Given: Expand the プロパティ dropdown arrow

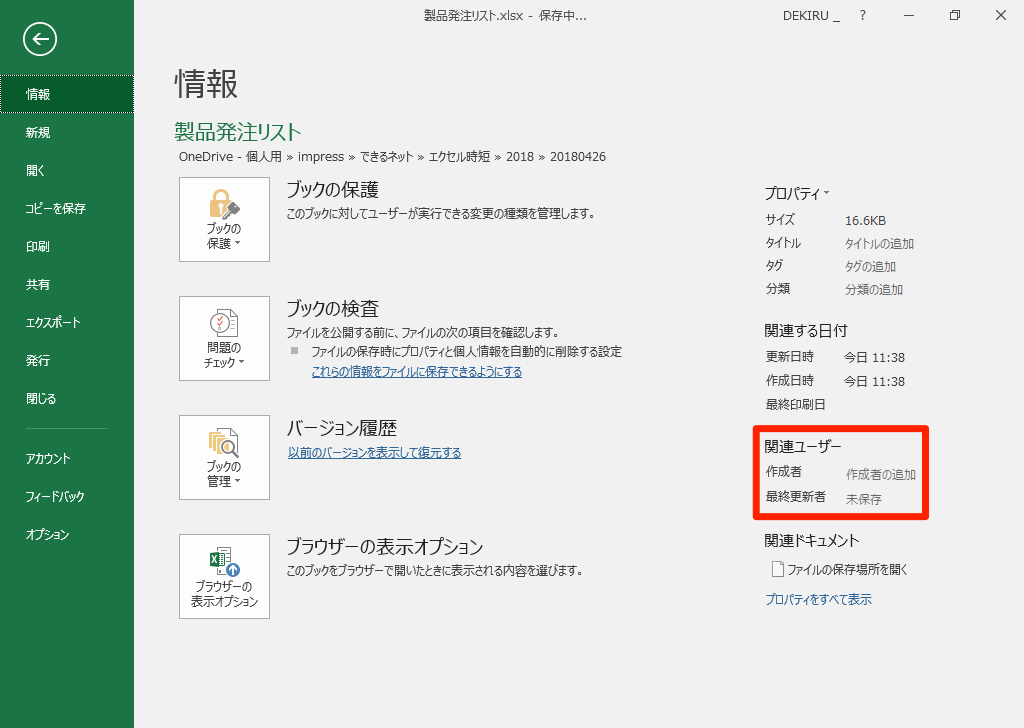Looking at the screenshot, I should point(827,193).
